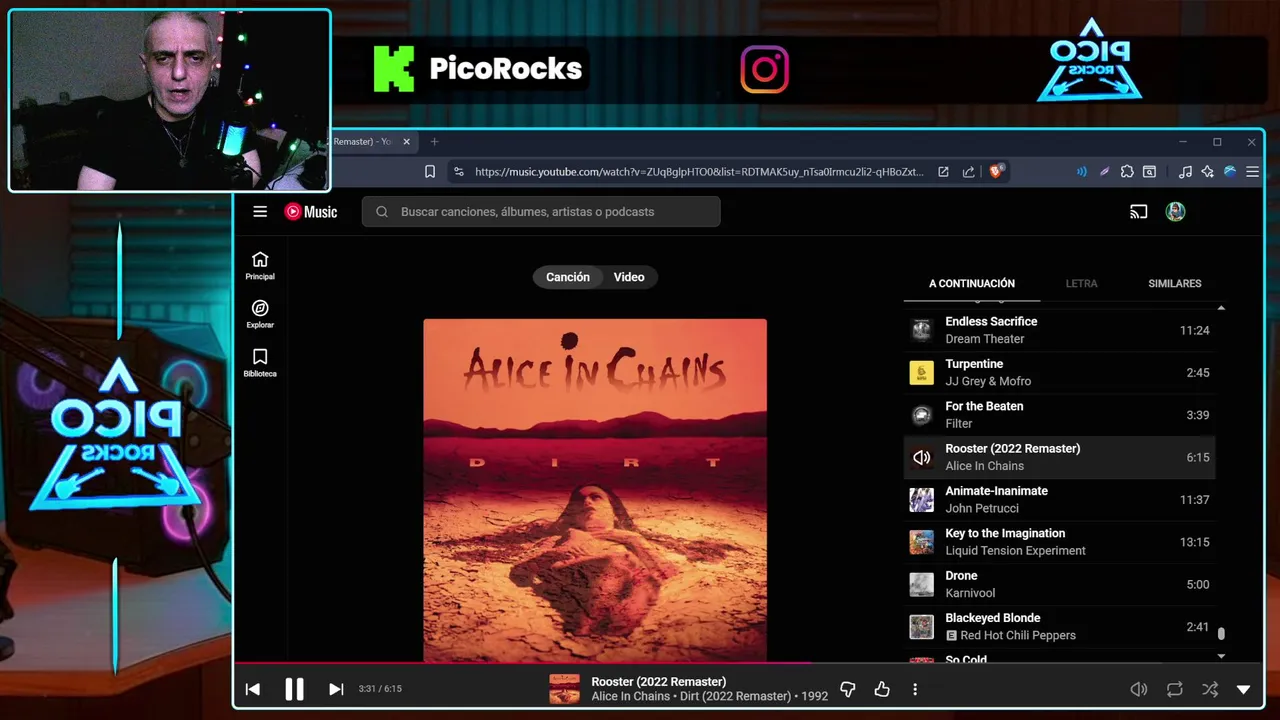
Task: Click the Liquid Tension Experiment artist name
Action: pyautogui.click(x=1015, y=551)
